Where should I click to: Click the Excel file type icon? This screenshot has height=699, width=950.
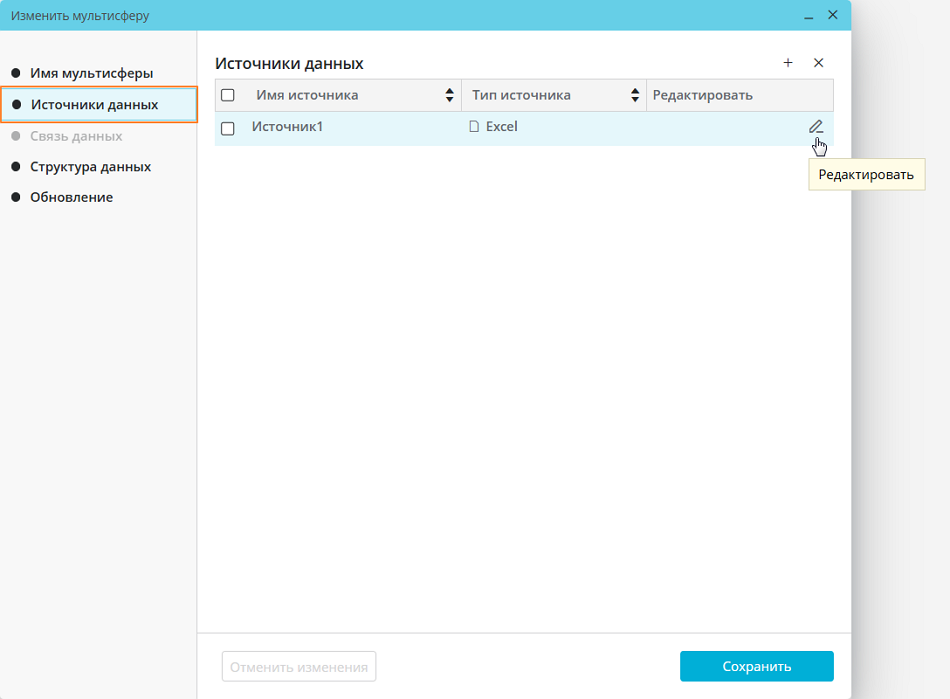[x=475, y=128]
